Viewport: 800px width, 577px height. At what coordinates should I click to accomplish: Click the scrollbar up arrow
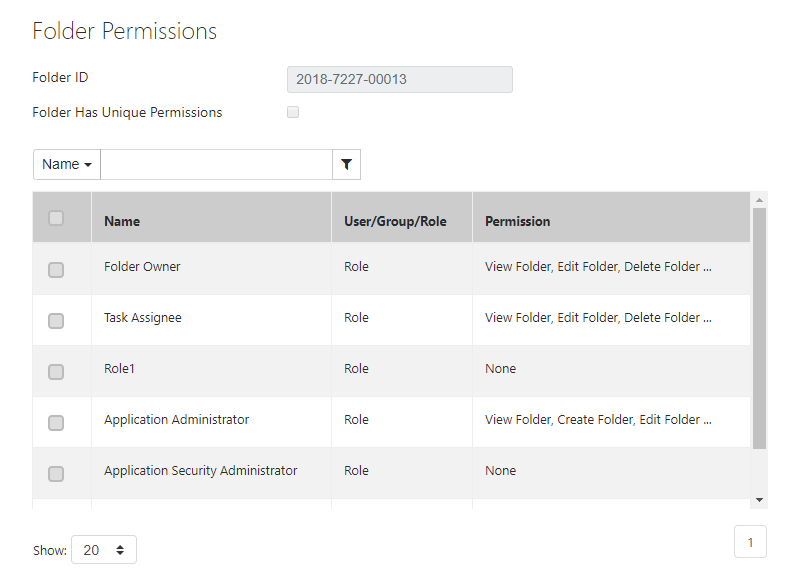click(759, 200)
